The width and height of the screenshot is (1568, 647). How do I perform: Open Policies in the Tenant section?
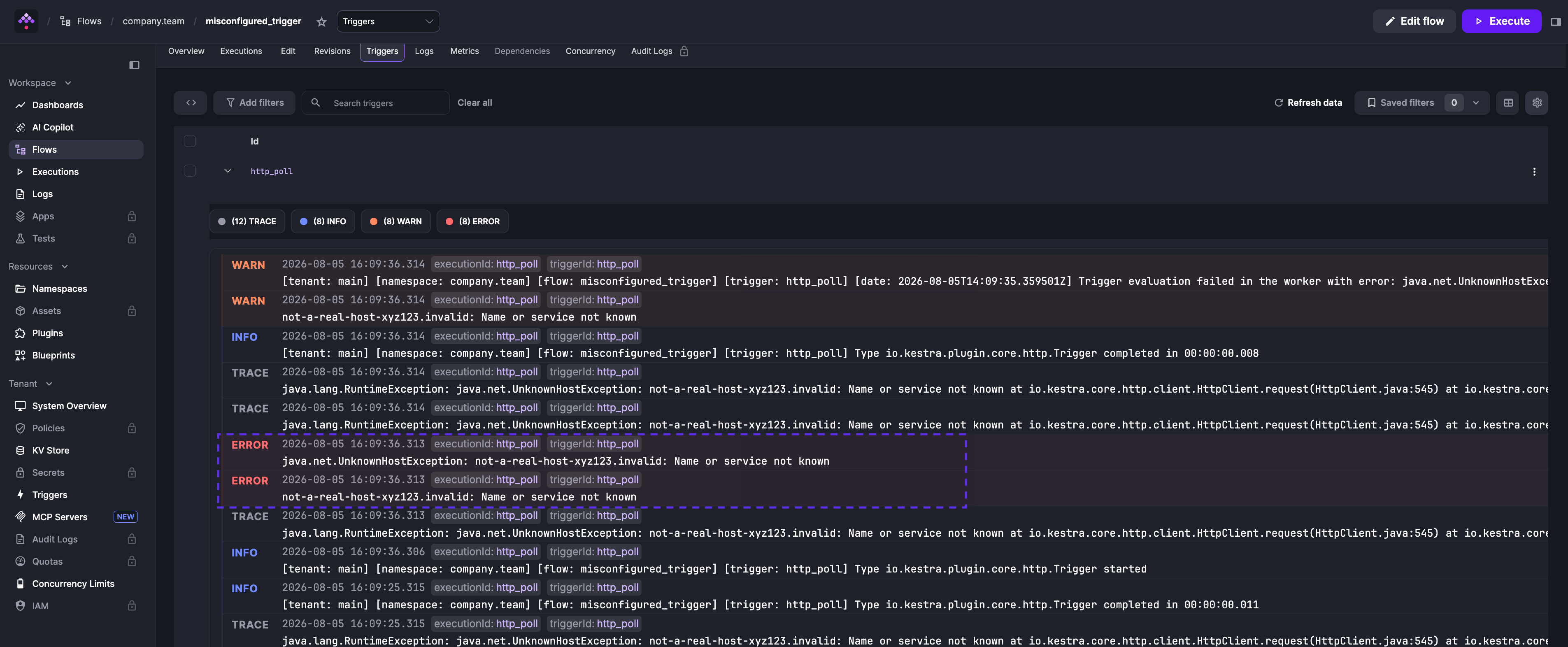click(x=76, y=428)
